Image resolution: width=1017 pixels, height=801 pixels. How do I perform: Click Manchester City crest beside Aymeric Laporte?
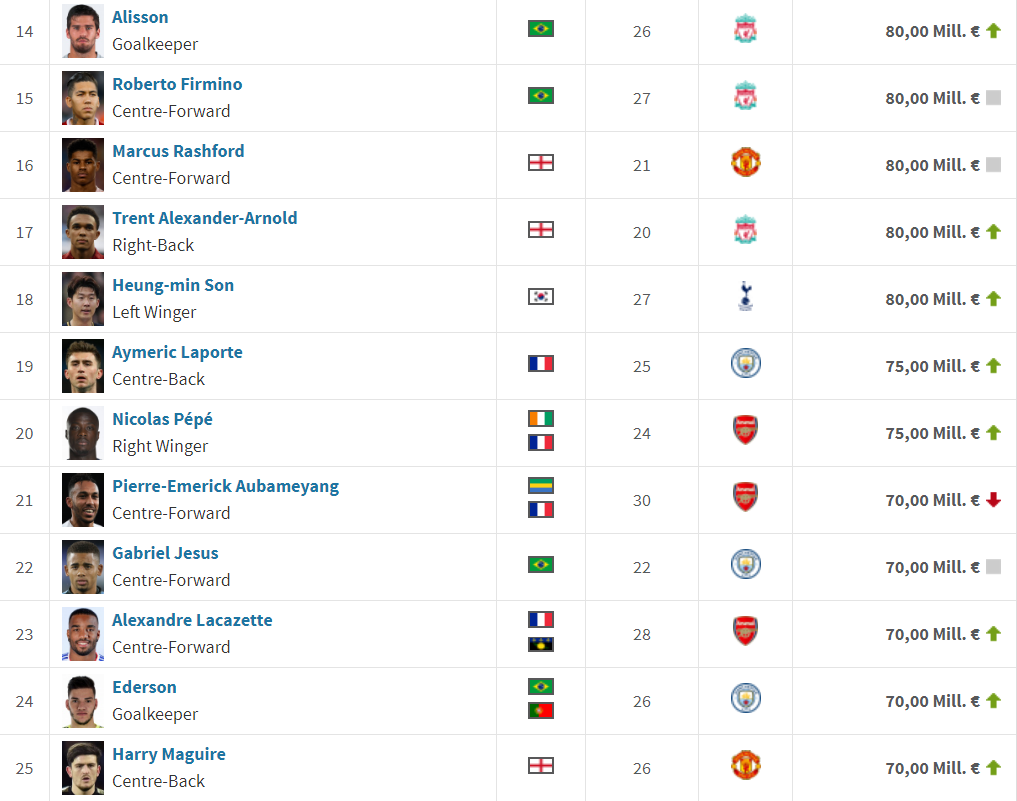745,363
